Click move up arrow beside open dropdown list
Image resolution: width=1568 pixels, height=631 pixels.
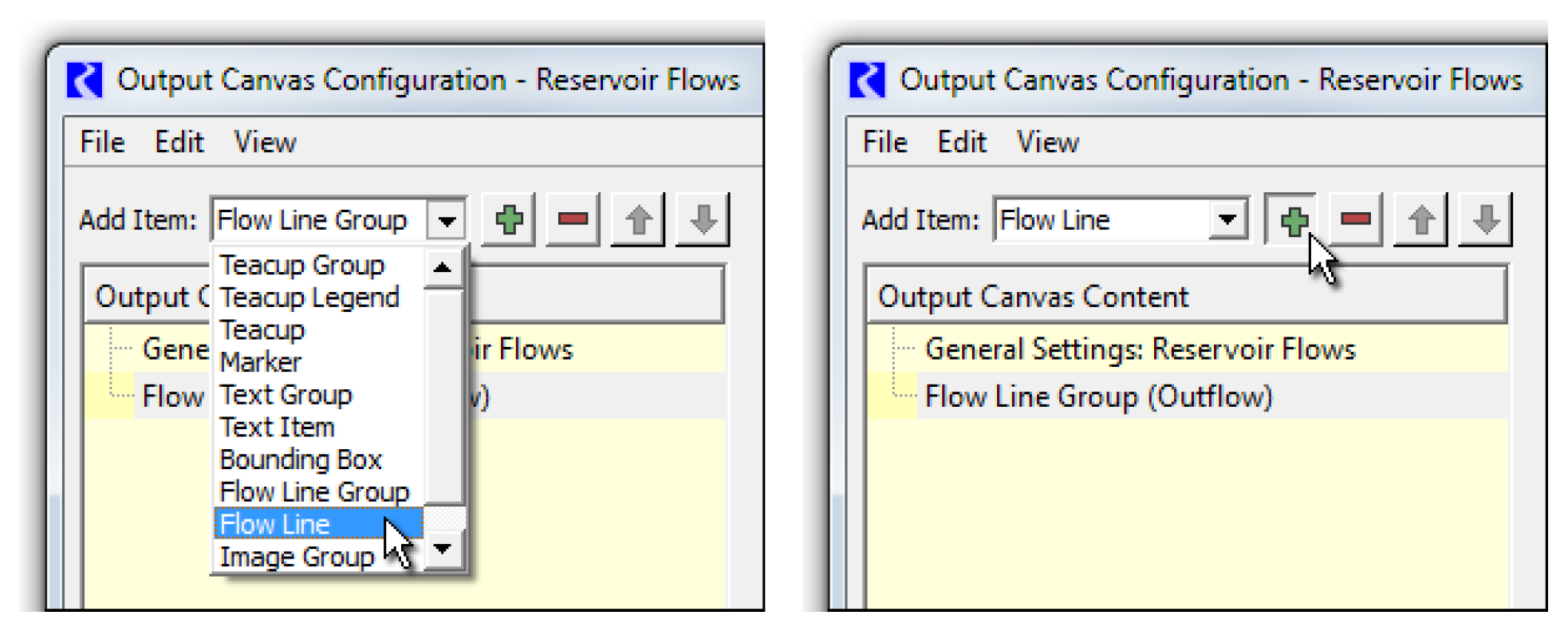tap(638, 219)
